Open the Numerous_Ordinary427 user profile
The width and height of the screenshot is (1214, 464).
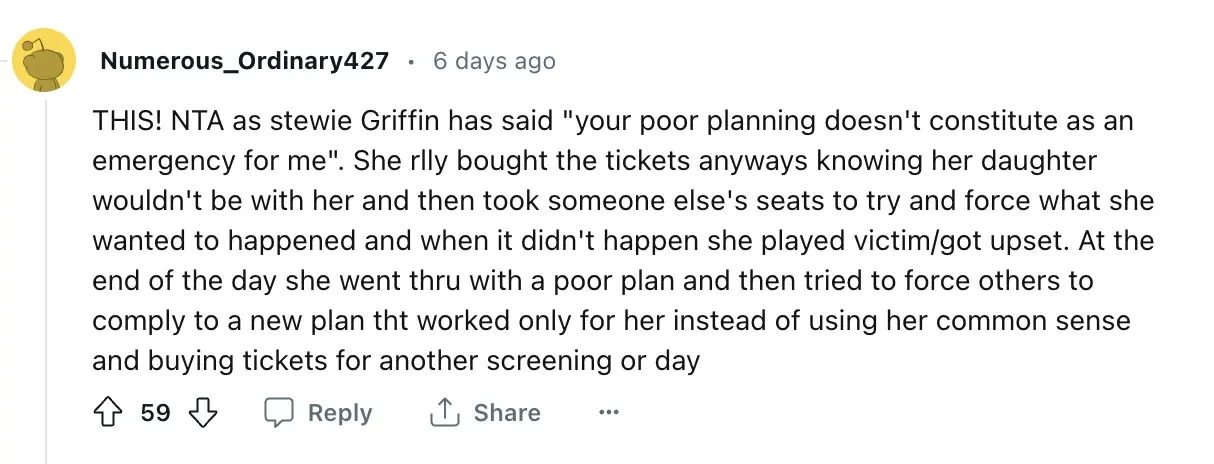(x=244, y=61)
